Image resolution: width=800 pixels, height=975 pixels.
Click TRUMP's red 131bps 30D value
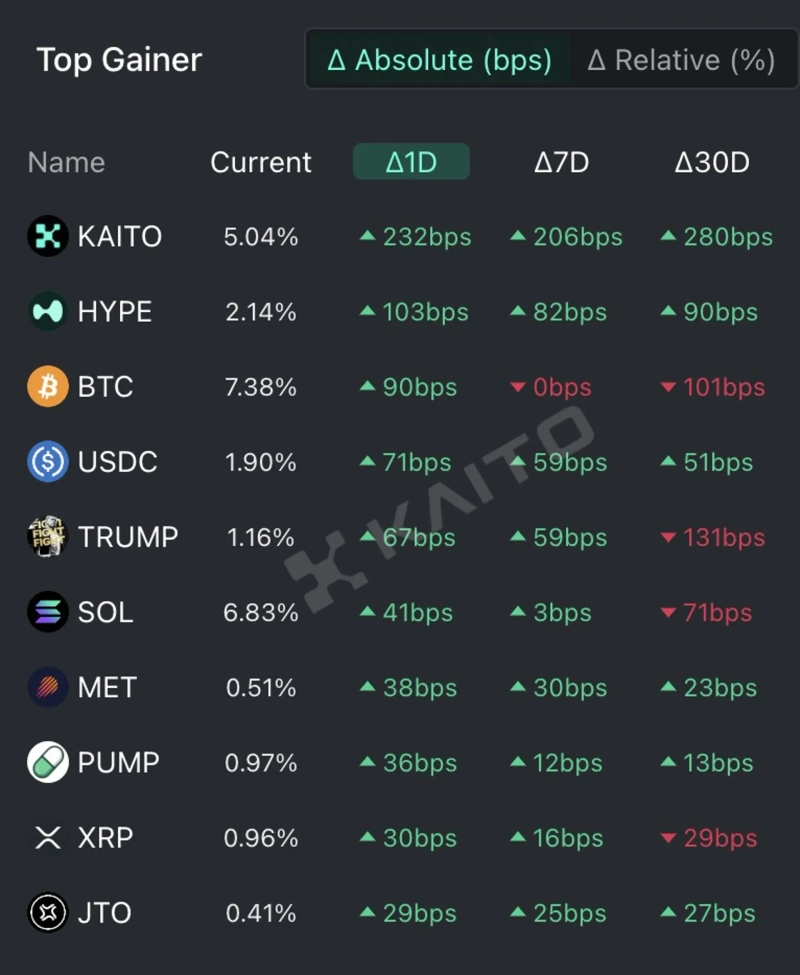point(723,537)
